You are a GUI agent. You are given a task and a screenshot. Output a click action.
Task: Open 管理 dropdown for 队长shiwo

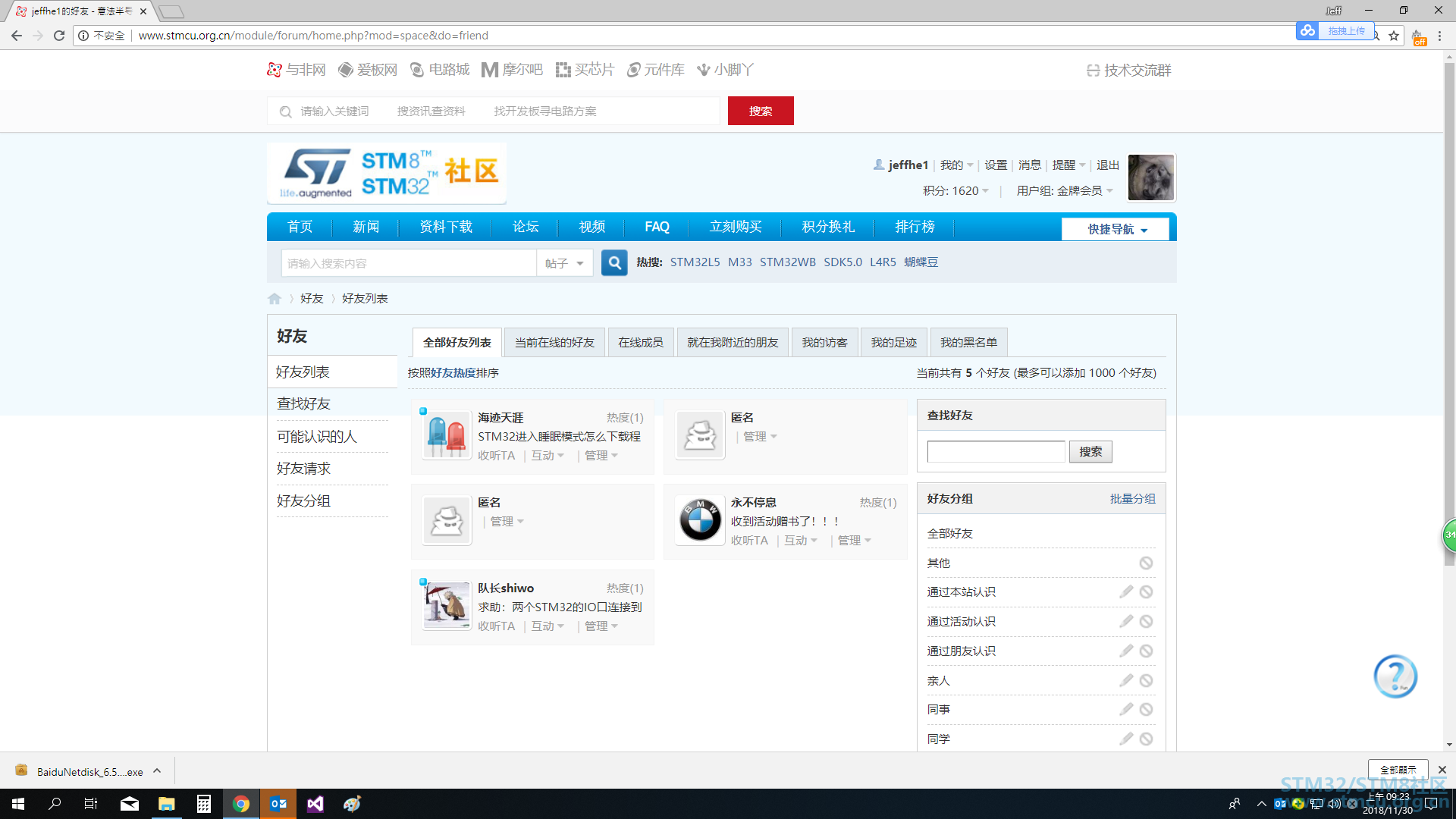tap(601, 626)
